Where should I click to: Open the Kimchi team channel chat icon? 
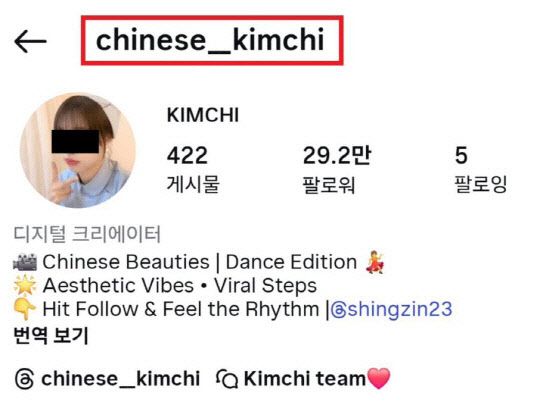pos(227,379)
